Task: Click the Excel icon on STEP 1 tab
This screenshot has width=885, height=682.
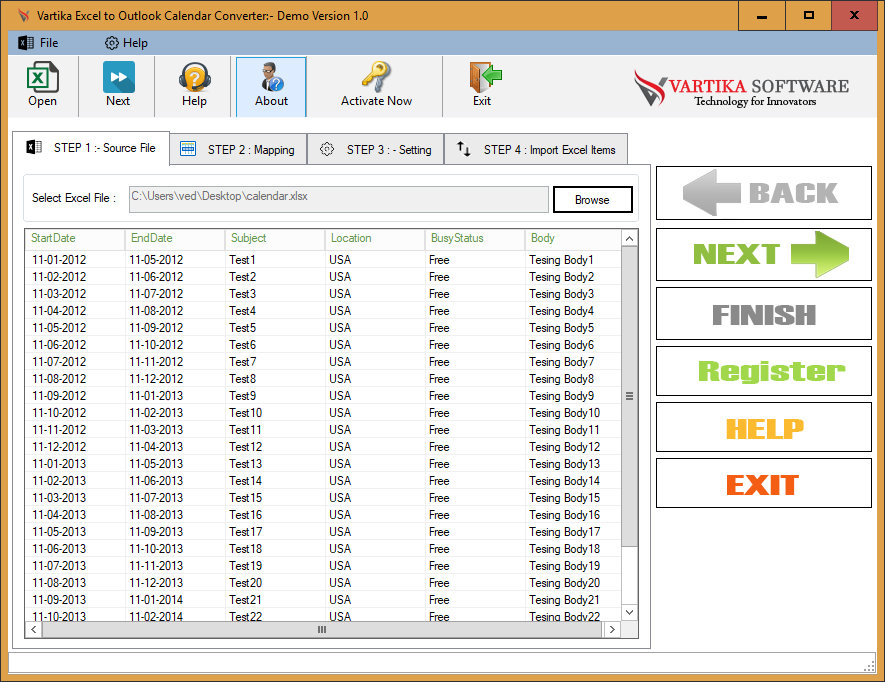Action: (34, 147)
